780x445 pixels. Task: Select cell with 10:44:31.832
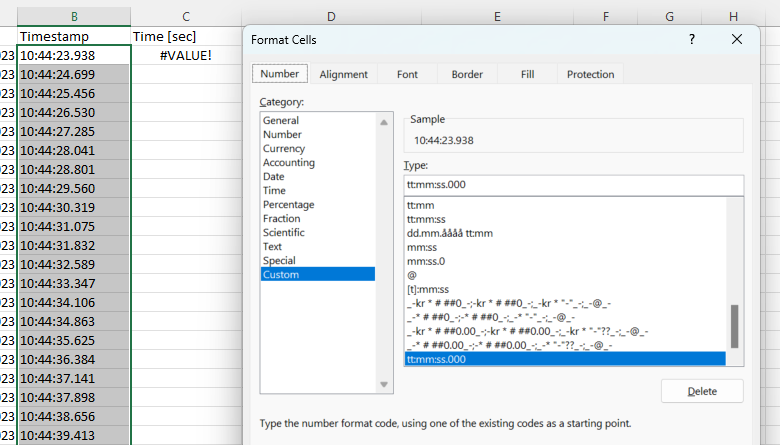(74, 245)
